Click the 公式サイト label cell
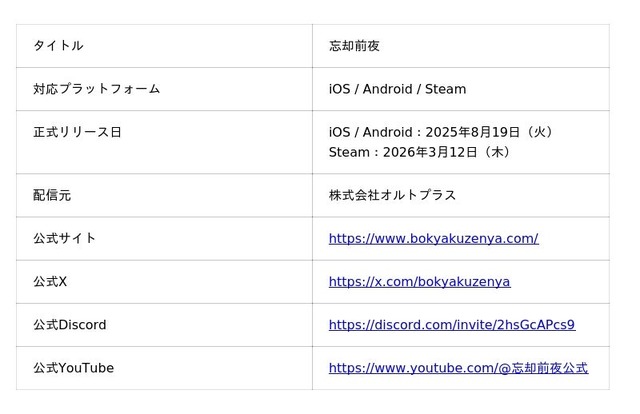Screen dimensions: 640x414 click(x=64, y=239)
